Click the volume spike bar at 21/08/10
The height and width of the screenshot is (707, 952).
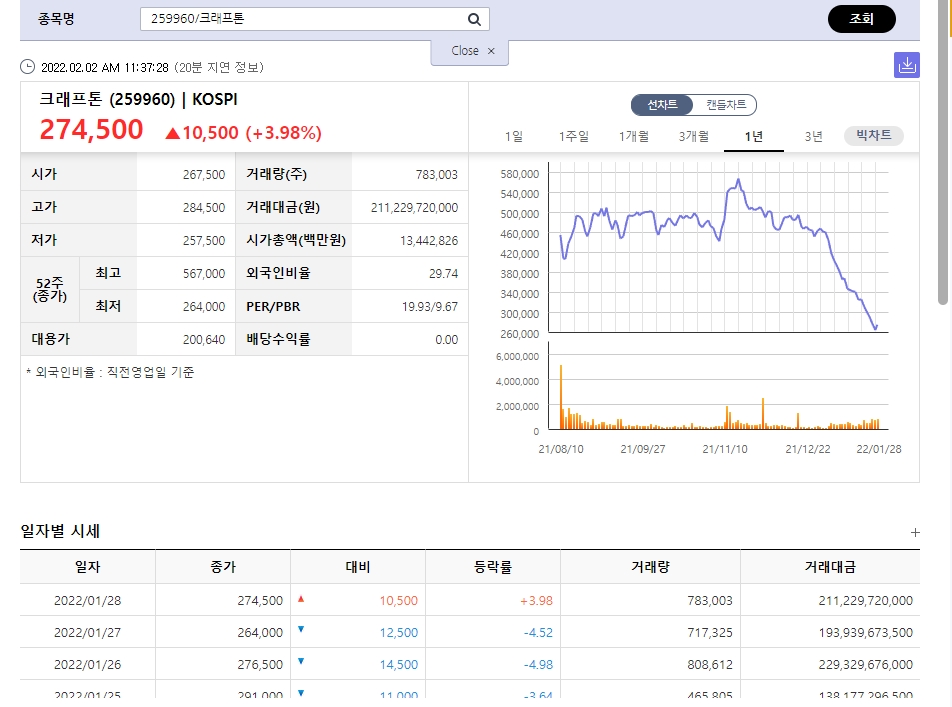(561, 397)
